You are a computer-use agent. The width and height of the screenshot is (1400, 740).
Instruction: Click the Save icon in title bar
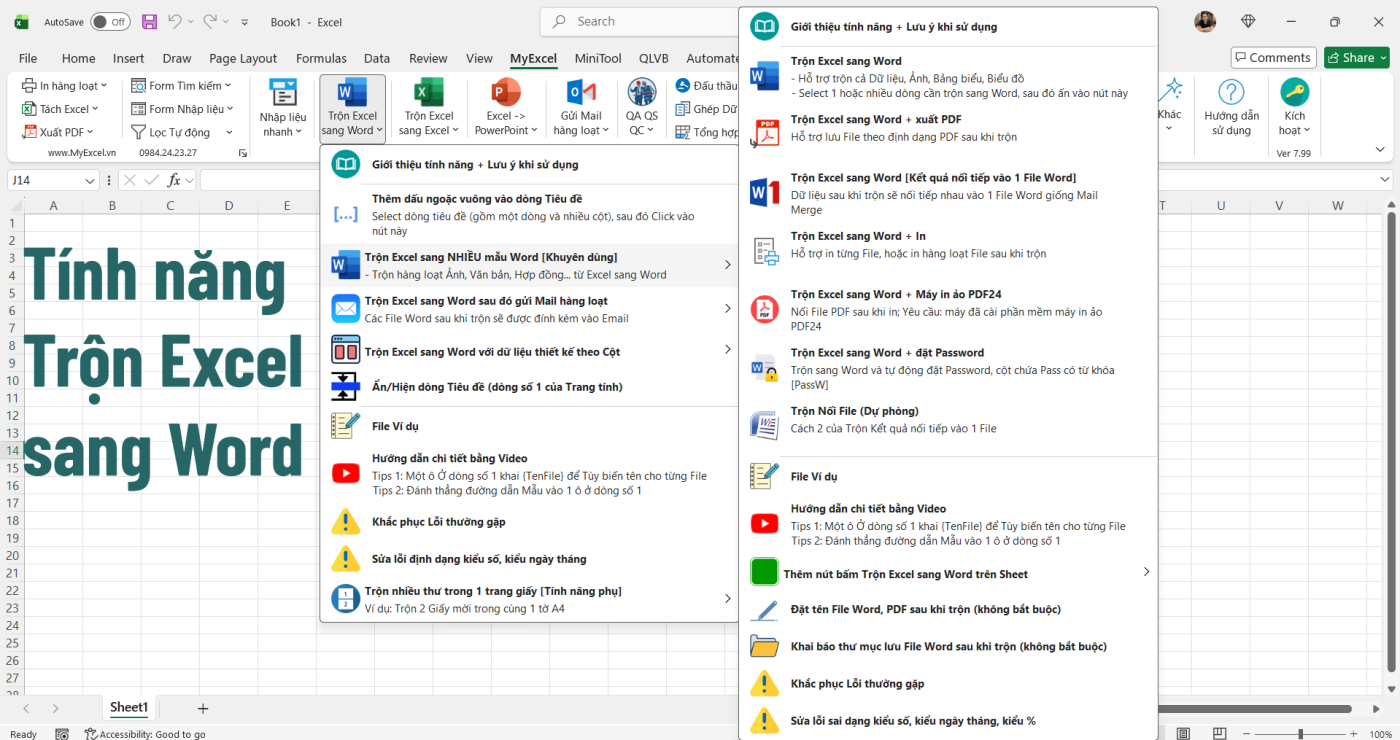[x=149, y=21]
